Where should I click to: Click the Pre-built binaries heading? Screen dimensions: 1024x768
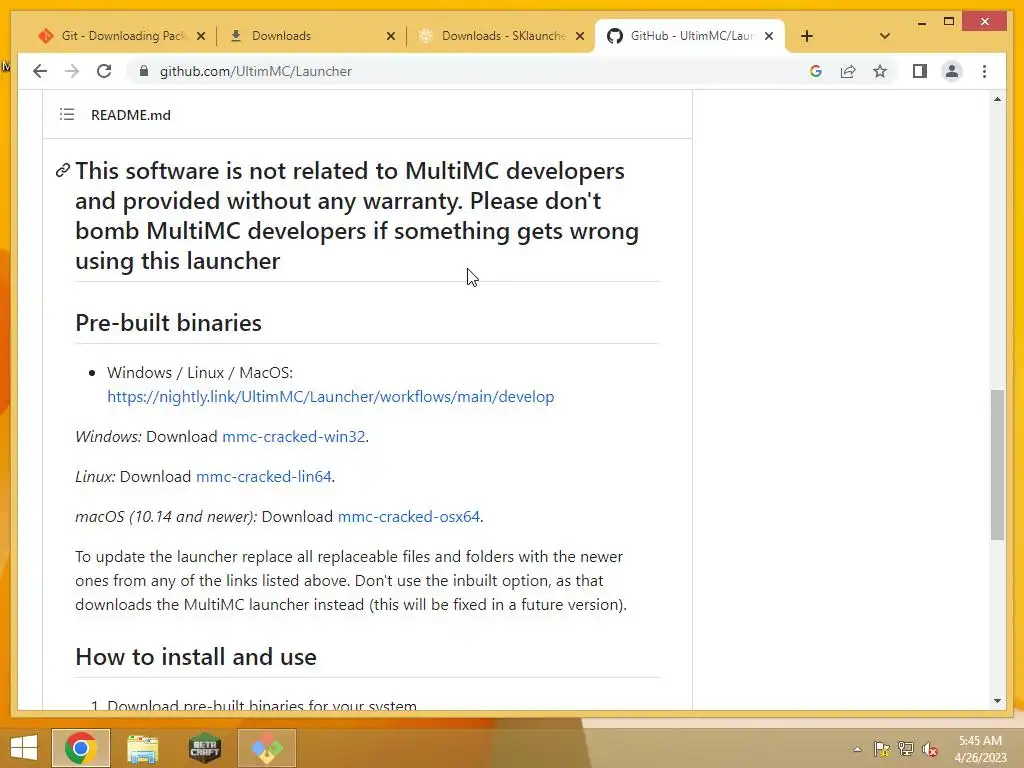pos(168,323)
